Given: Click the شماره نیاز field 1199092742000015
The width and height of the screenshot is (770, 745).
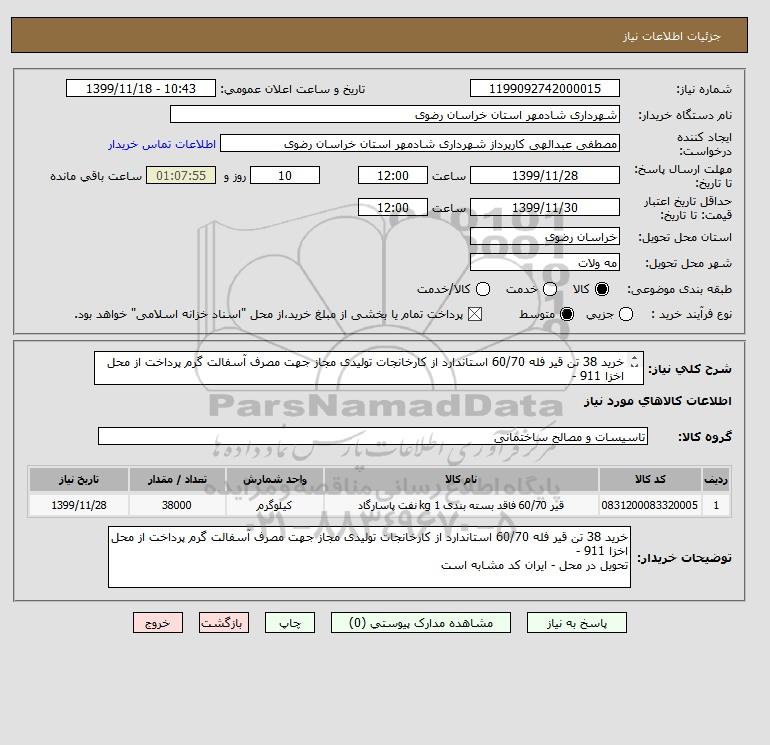Looking at the screenshot, I should click(545, 89).
